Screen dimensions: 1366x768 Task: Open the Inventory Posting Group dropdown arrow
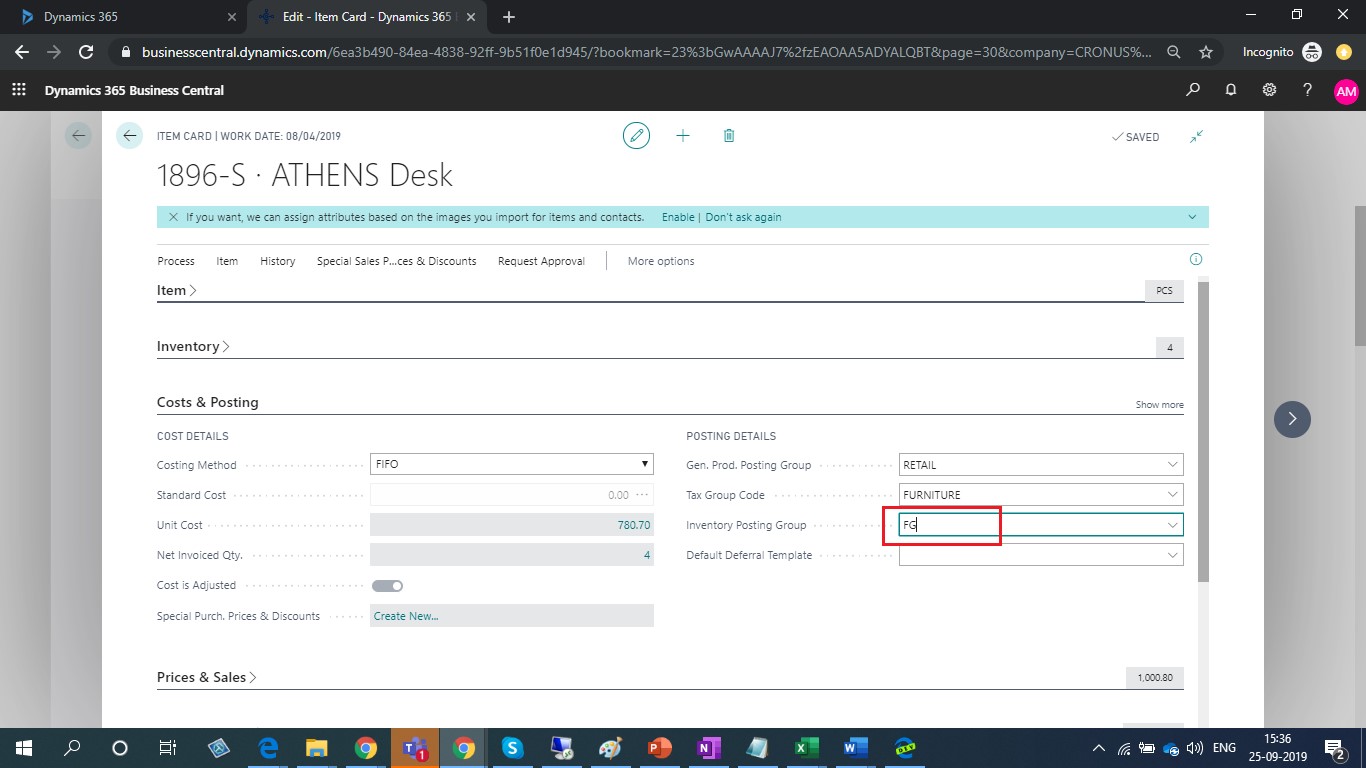1172,525
